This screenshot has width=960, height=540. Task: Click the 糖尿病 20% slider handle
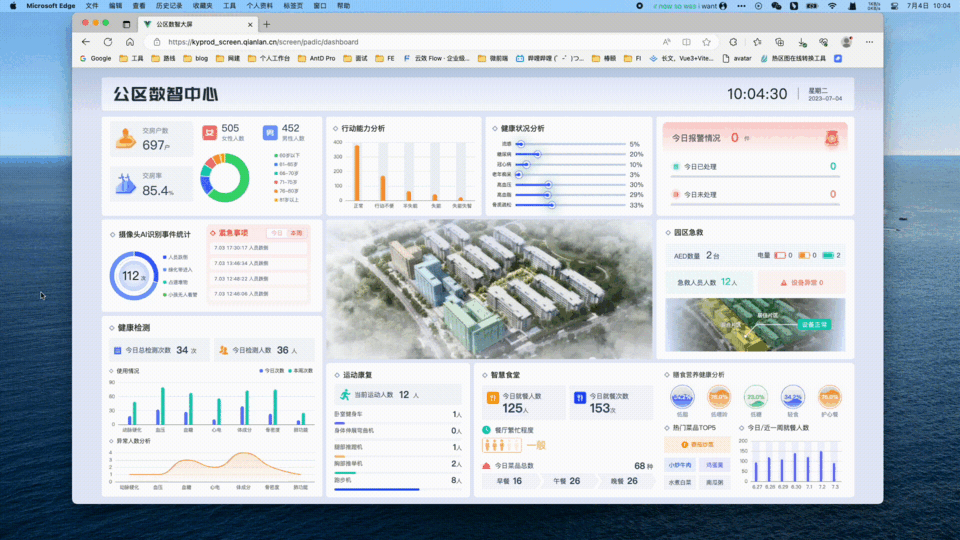pos(537,154)
